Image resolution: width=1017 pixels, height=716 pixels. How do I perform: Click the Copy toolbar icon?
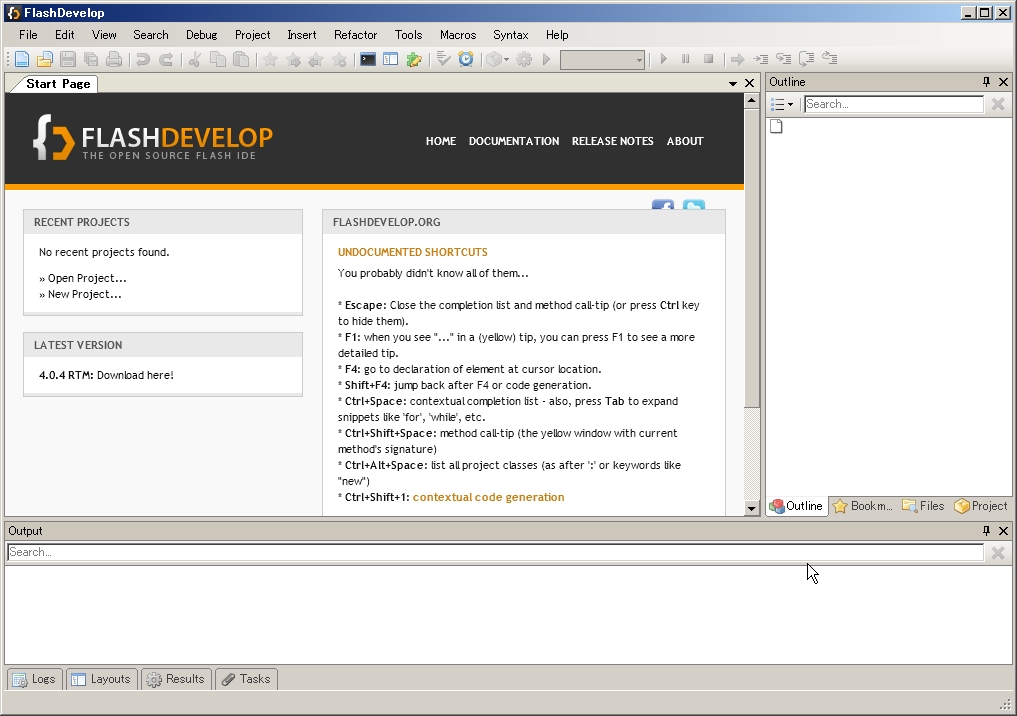point(218,60)
